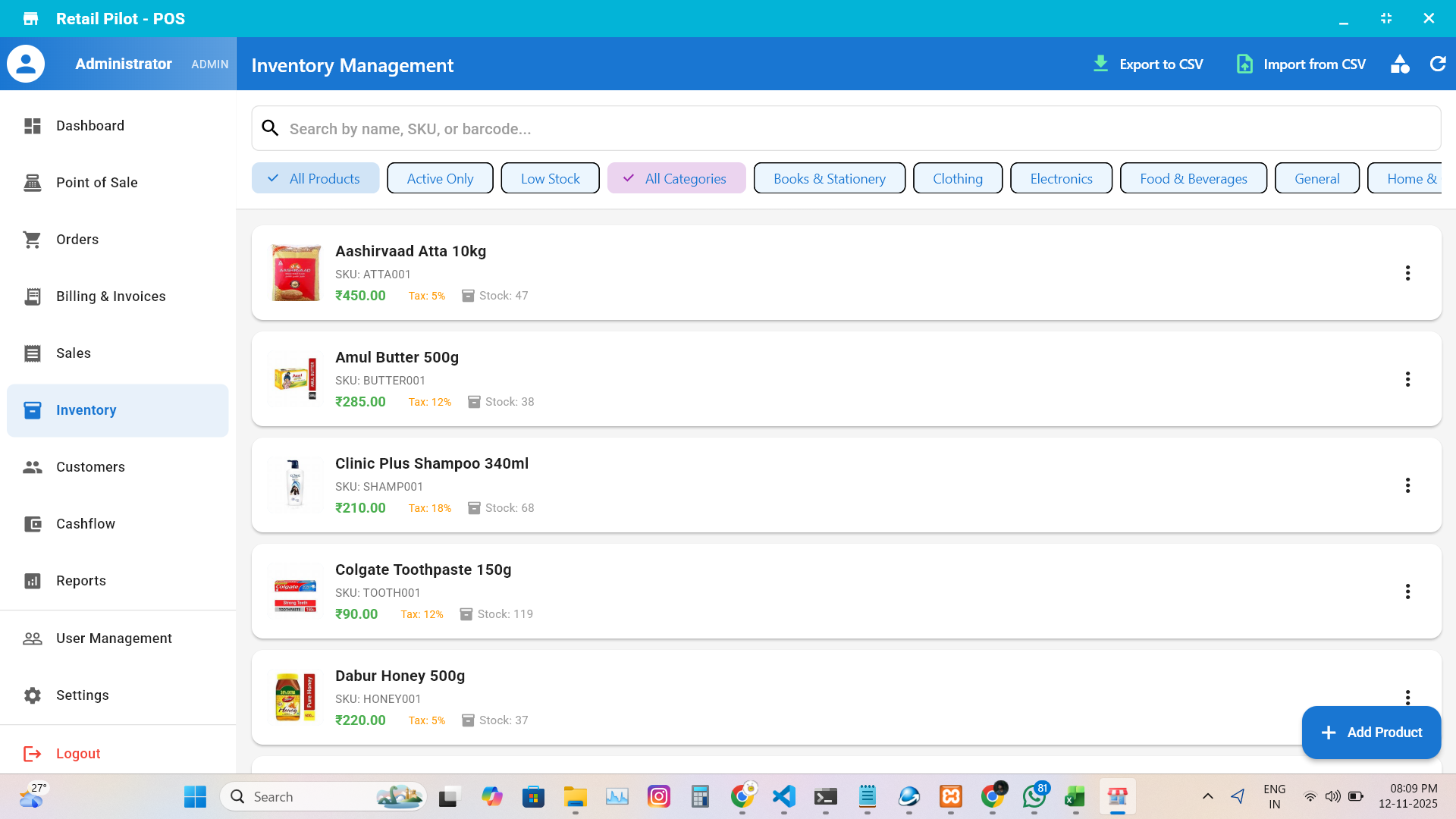
Task: Enable the Low Stock filter chip
Action: tap(550, 178)
